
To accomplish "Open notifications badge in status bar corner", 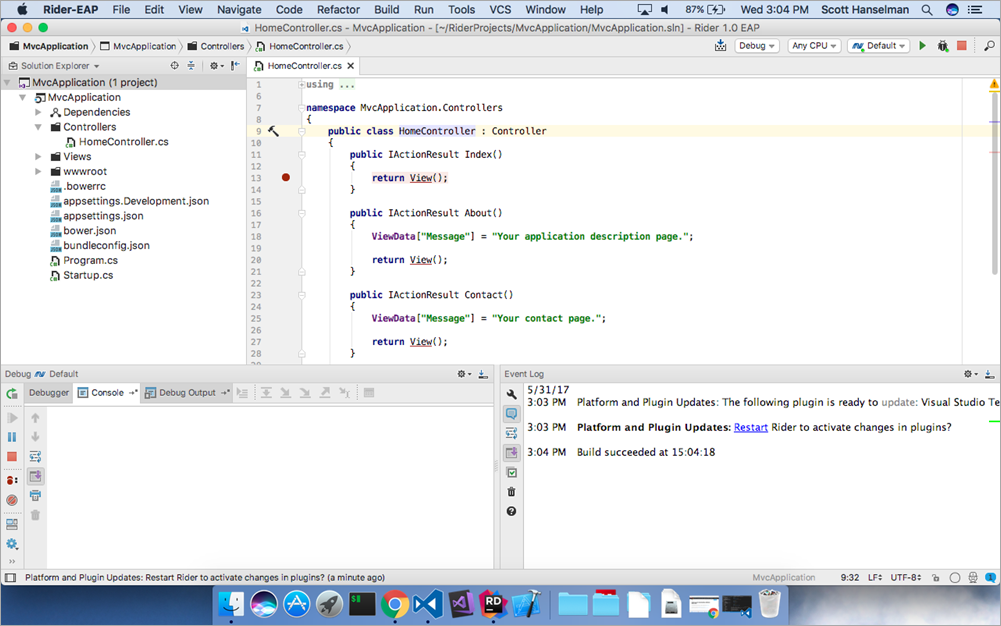I will coord(990,578).
